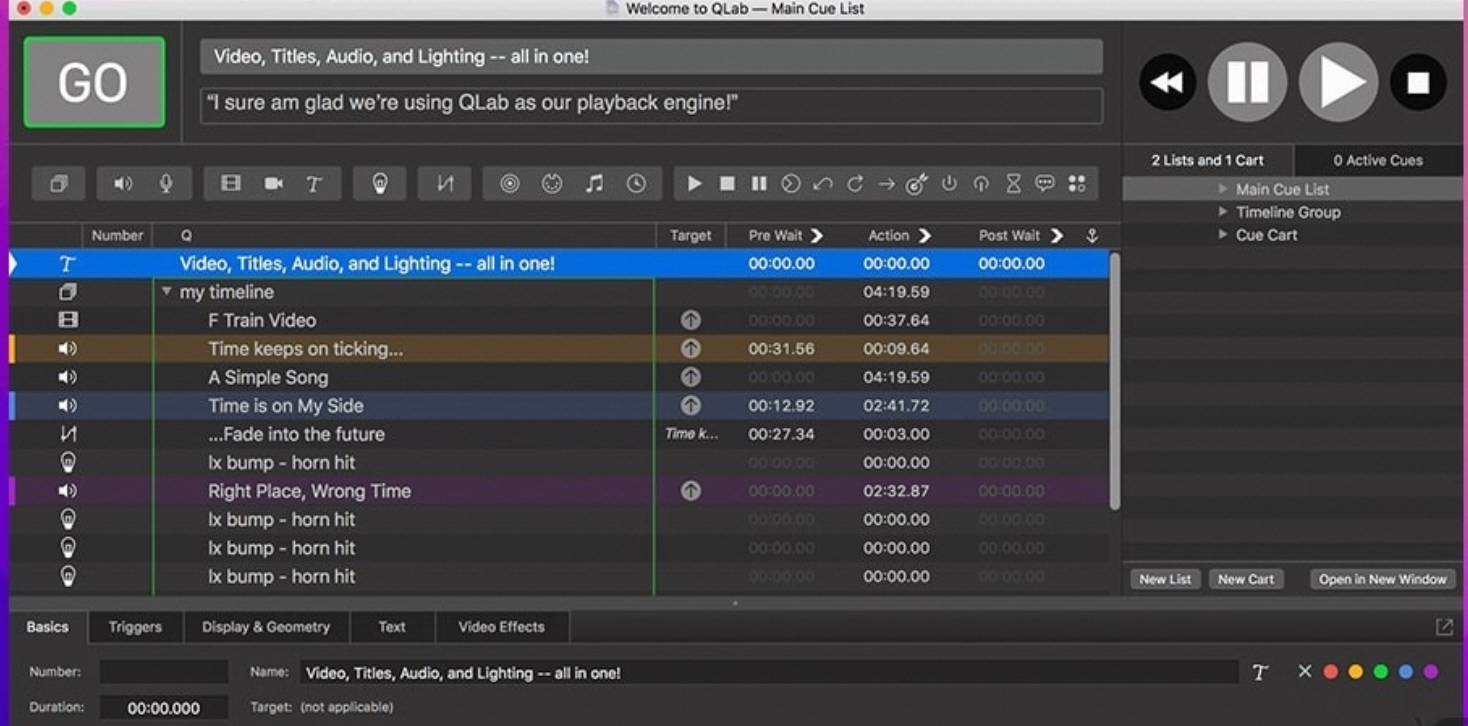Add a Light cue with bulb icon
The image size is (1468, 726).
pyautogui.click(x=380, y=184)
